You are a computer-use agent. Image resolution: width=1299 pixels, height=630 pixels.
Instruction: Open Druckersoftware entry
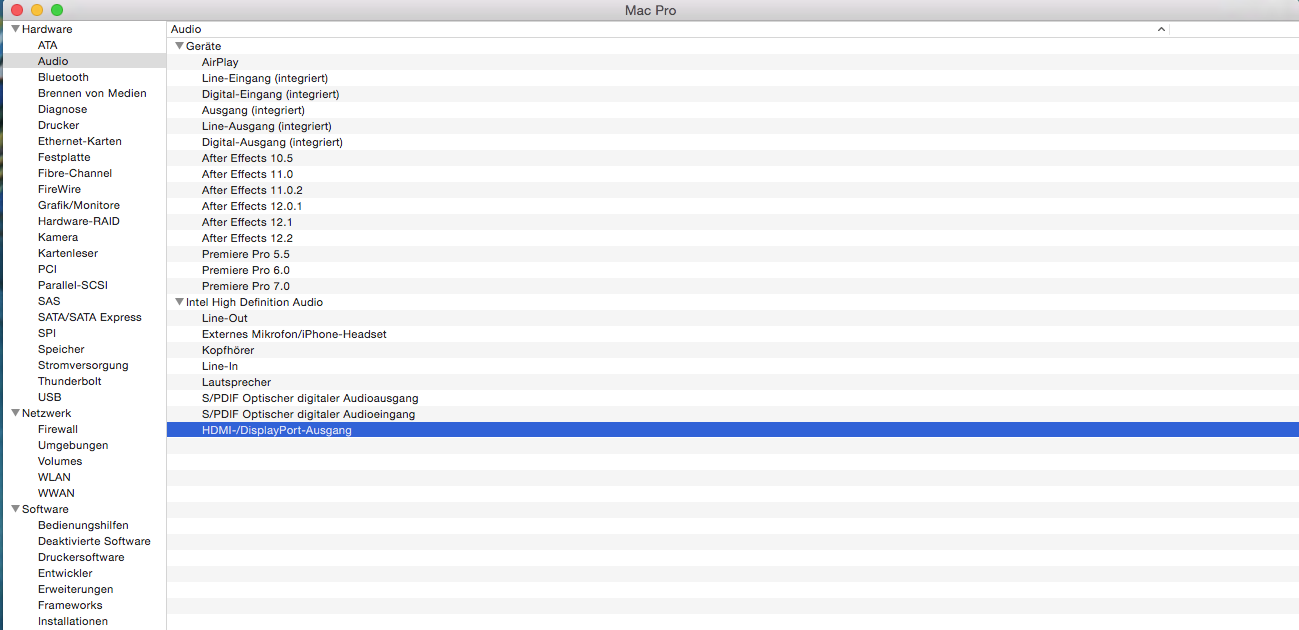81,557
